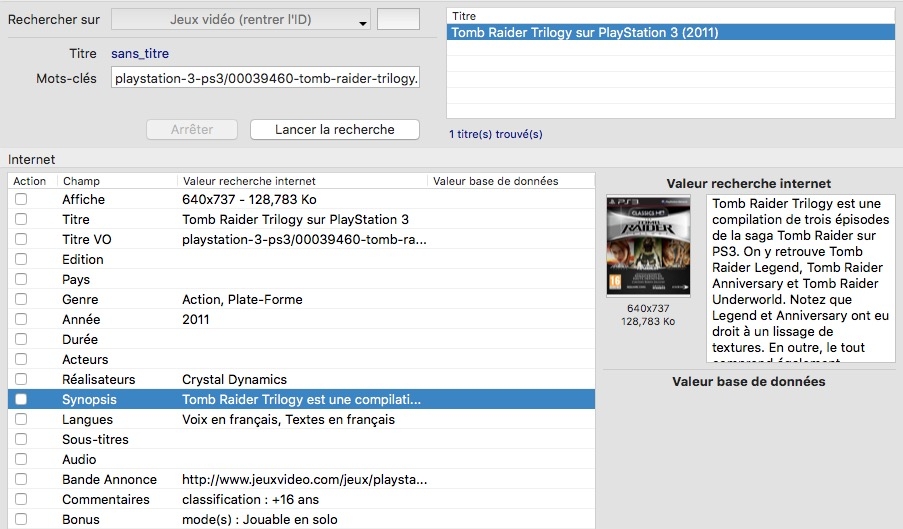The height and width of the screenshot is (529, 903).
Task: Open the 'Jeux vidéo' search source dropdown
Action: tap(240, 20)
